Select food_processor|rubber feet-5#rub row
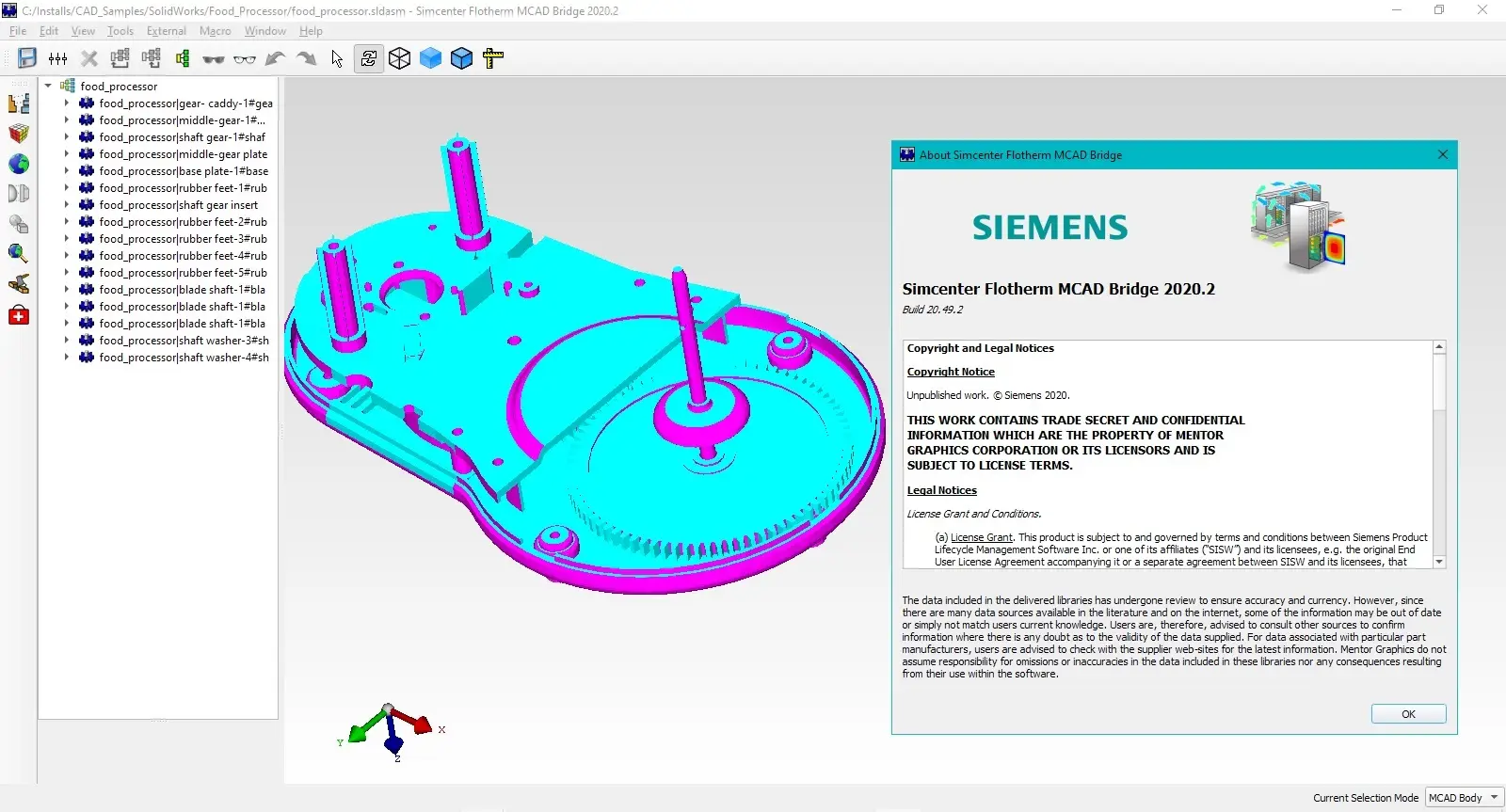Viewport: 1506px width, 812px height. [184, 273]
